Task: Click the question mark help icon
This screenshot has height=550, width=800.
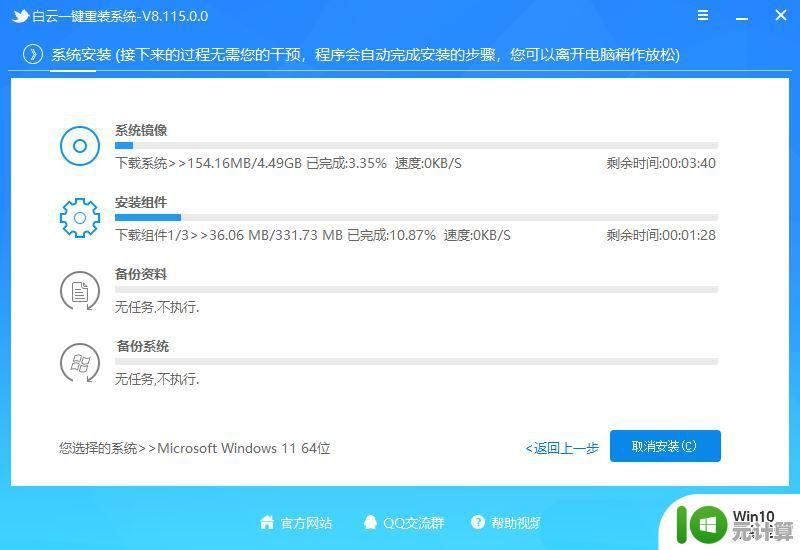Action: (x=477, y=522)
